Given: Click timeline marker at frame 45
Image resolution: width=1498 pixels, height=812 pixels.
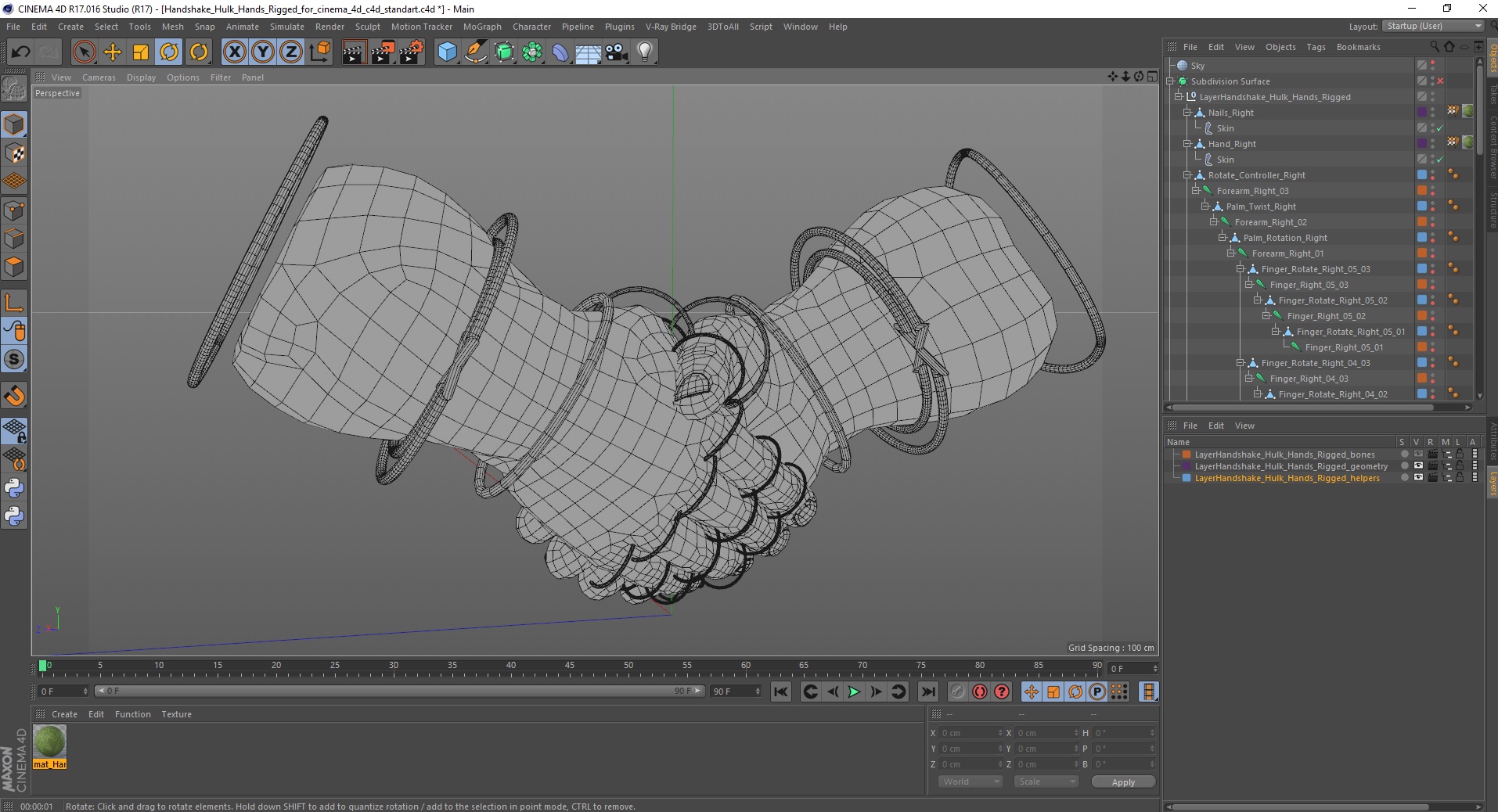Looking at the screenshot, I should [570, 666].
